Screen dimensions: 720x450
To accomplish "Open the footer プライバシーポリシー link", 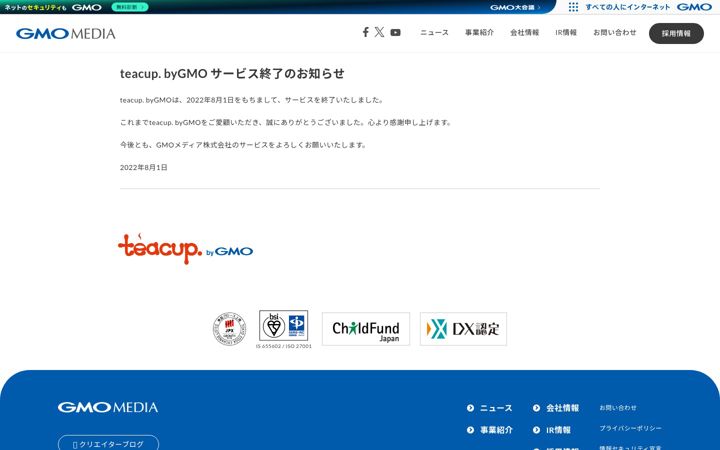I will 630,428.
